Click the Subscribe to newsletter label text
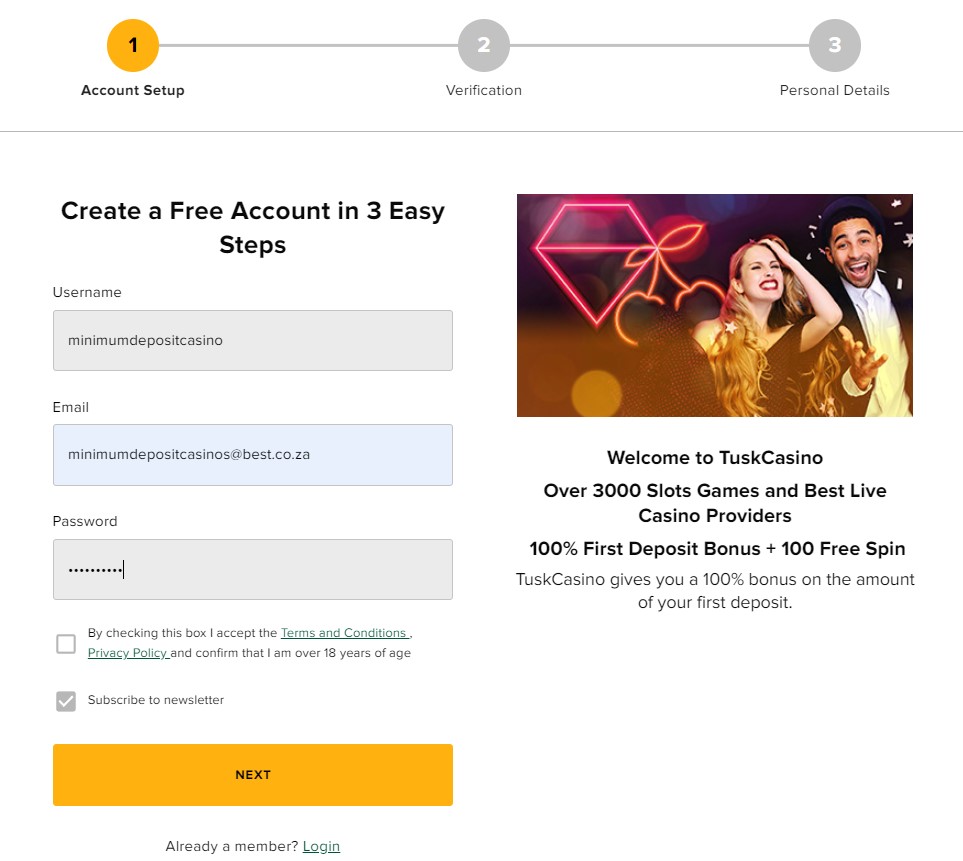The width and height of the screenshot is (963, 861). 156,700
